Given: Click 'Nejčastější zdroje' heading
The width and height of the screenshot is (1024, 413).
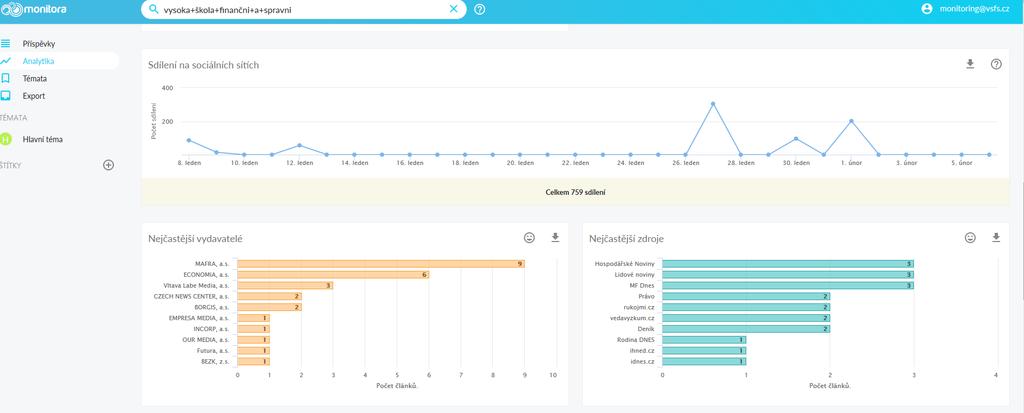Looking at the screenshot, I should point(626,239).
